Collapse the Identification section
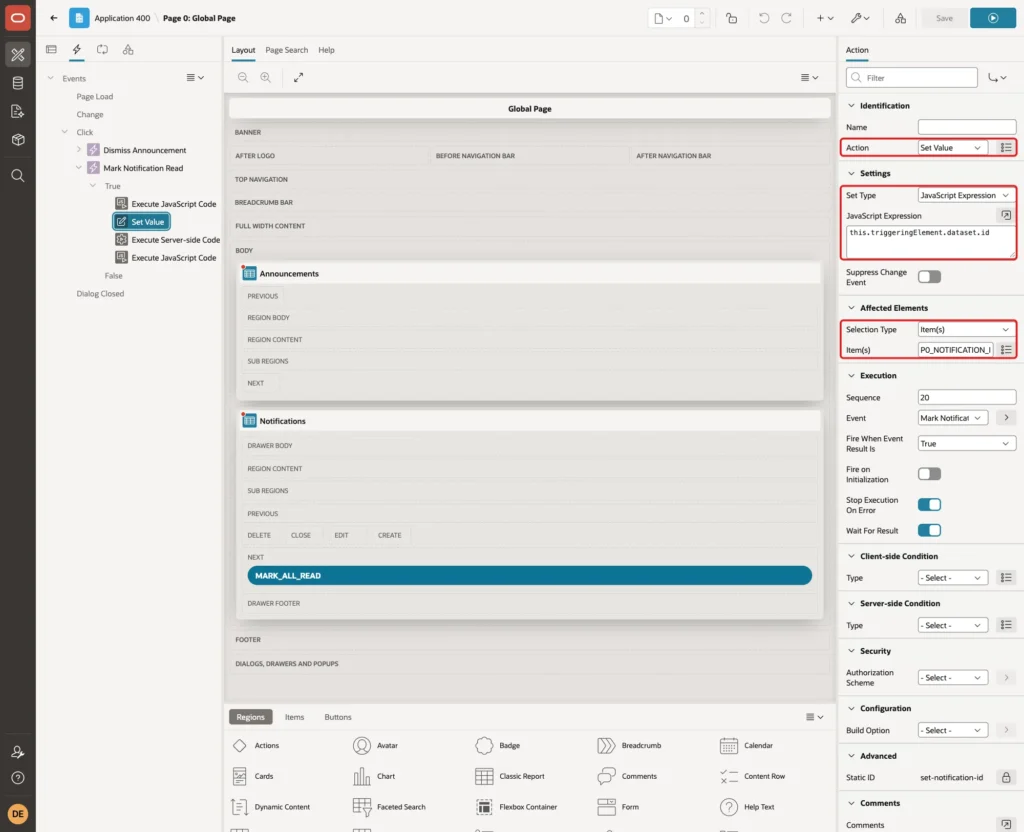 point(851,106)
